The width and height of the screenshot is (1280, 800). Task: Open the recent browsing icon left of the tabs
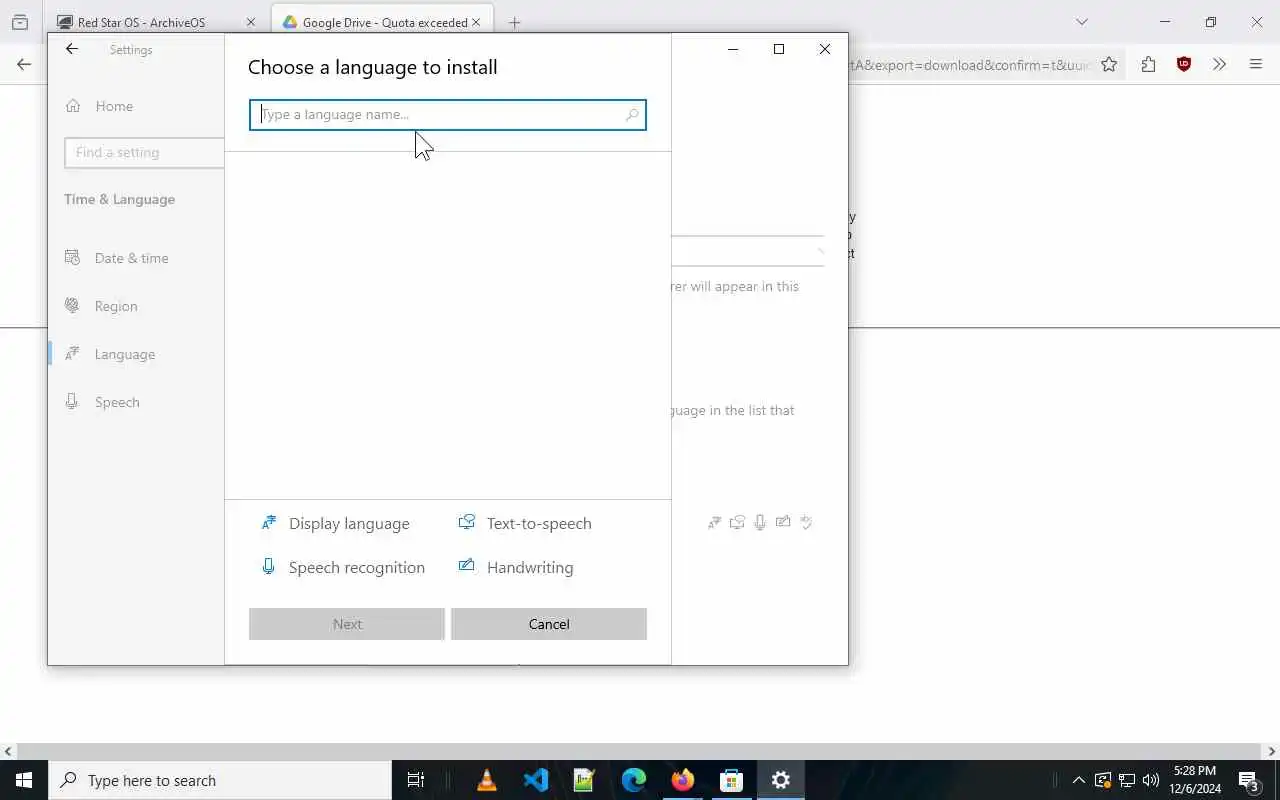coord(20,22)
